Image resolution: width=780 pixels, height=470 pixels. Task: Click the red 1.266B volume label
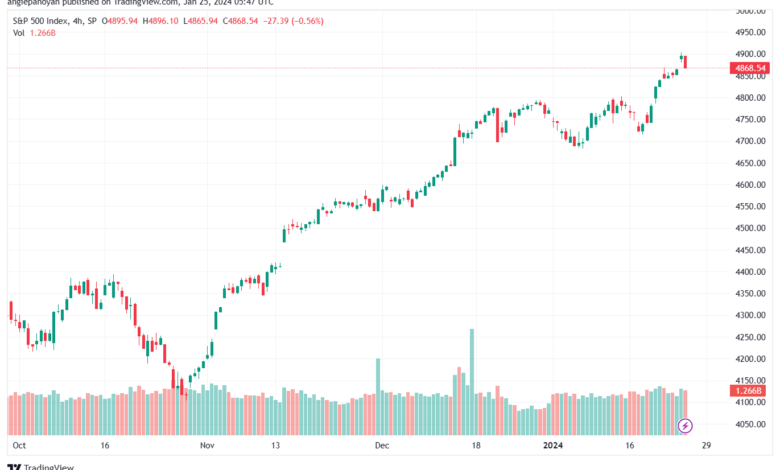coord(748,390)
